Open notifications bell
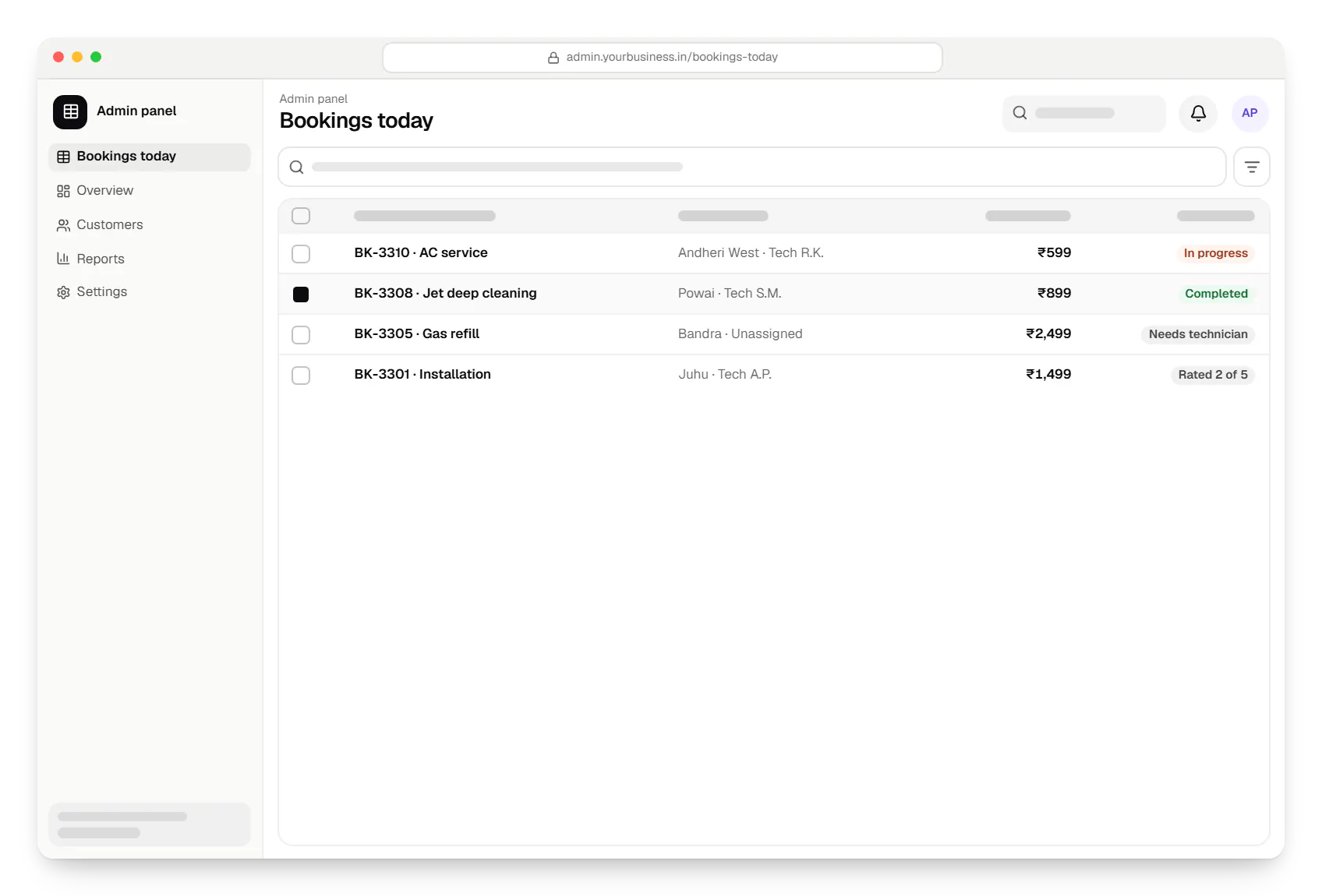 pos(1198,113)
